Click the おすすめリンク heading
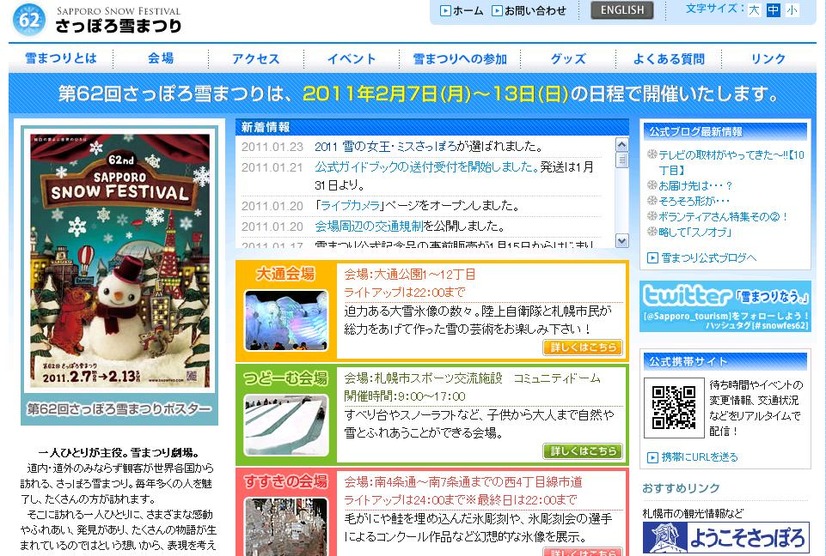The height and width of the screenshot is (556, 826). pos(681,488)
